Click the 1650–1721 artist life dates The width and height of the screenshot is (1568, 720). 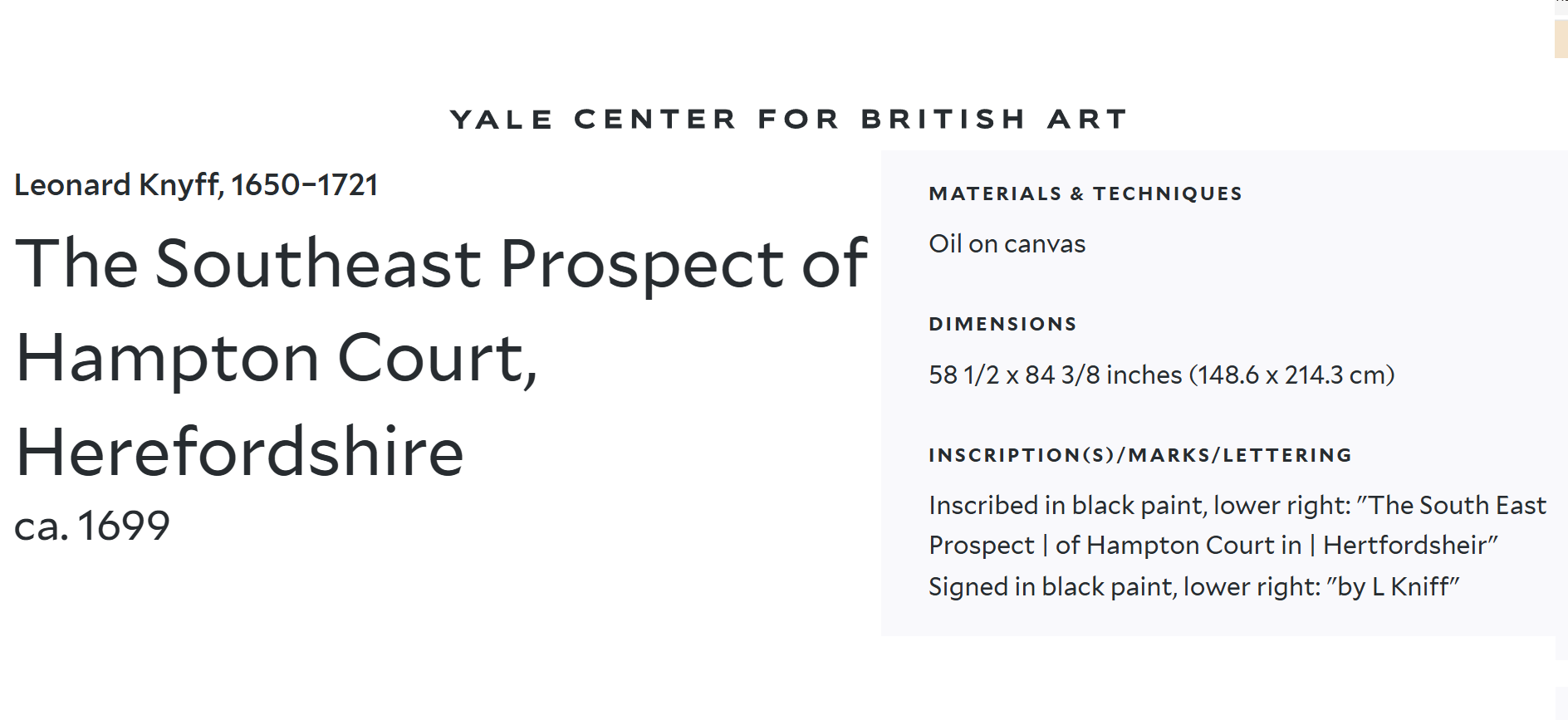(x=305, y=185)
